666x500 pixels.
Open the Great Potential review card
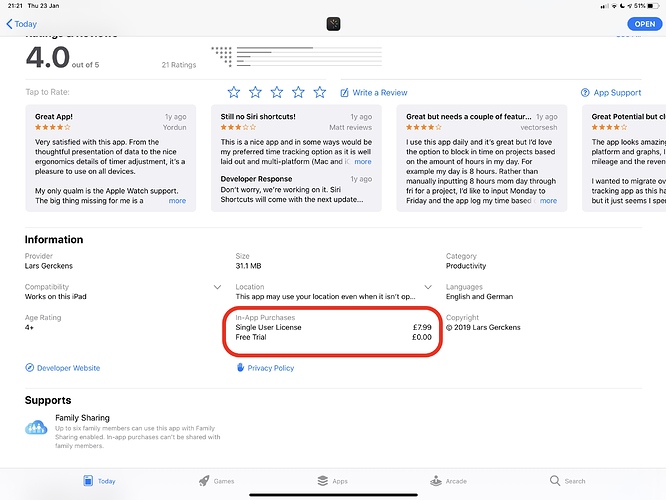(624, 158)
